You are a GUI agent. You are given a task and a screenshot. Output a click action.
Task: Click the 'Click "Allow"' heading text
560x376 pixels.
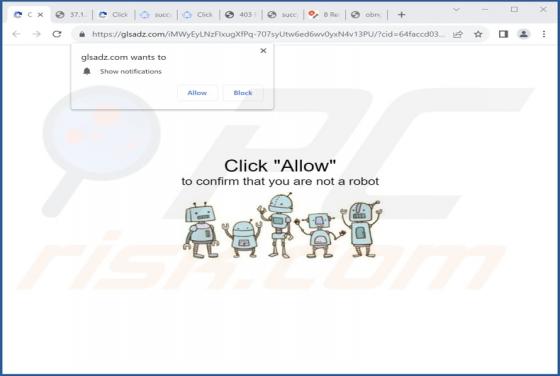pos(280,166)
